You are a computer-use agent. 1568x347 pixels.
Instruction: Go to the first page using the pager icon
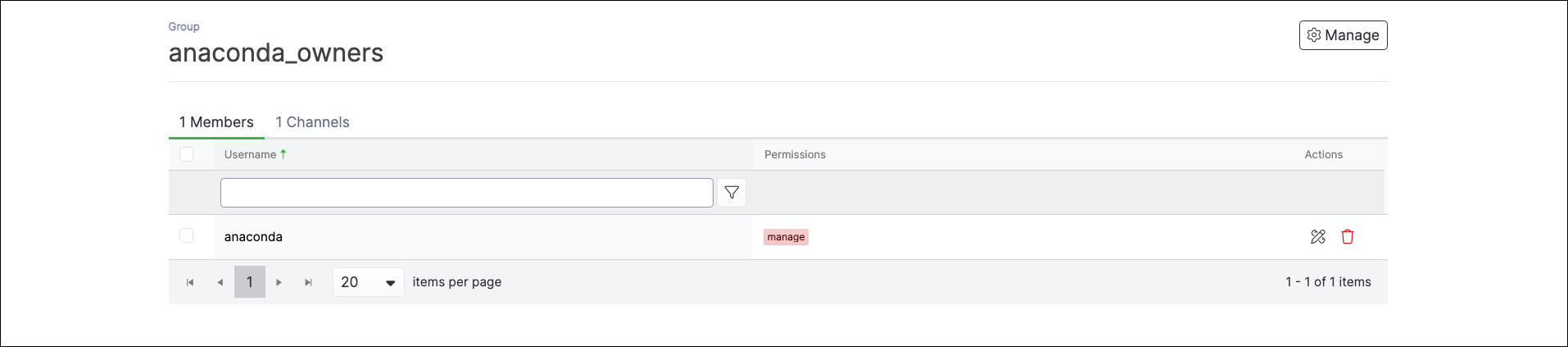[190, 282]
